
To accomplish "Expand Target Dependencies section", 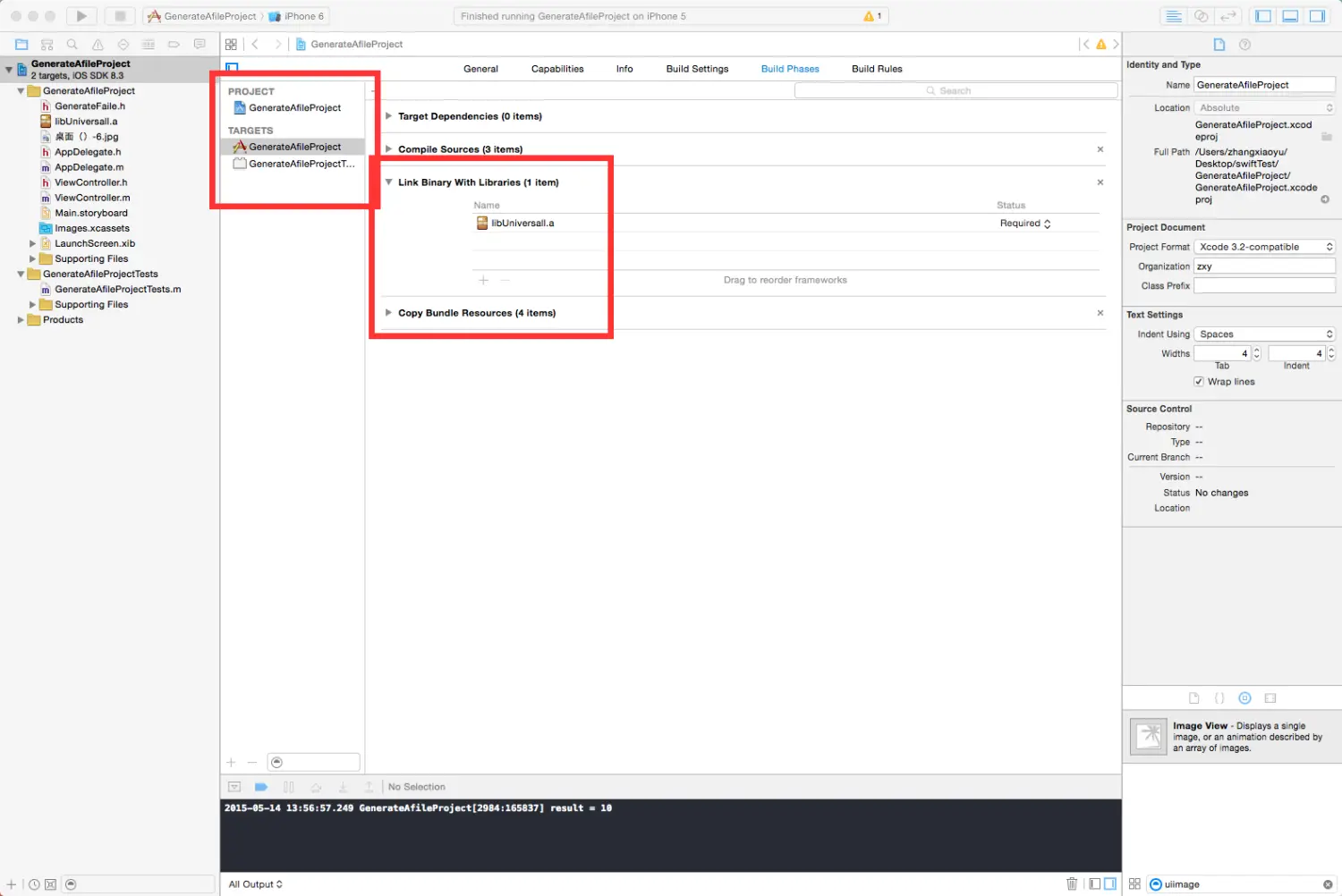I will click(388, 116).
